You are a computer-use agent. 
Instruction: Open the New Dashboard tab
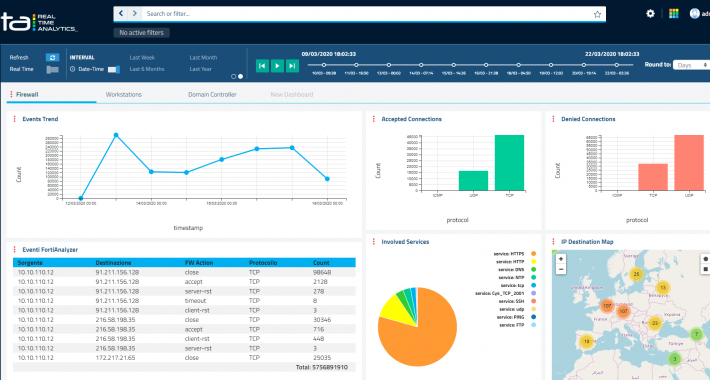click(x=292, y=95)
